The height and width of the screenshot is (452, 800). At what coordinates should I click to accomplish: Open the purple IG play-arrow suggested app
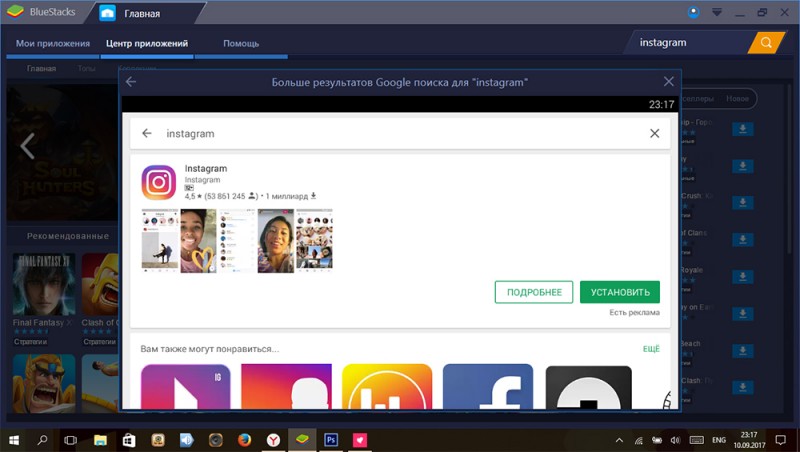coord(186,386)
